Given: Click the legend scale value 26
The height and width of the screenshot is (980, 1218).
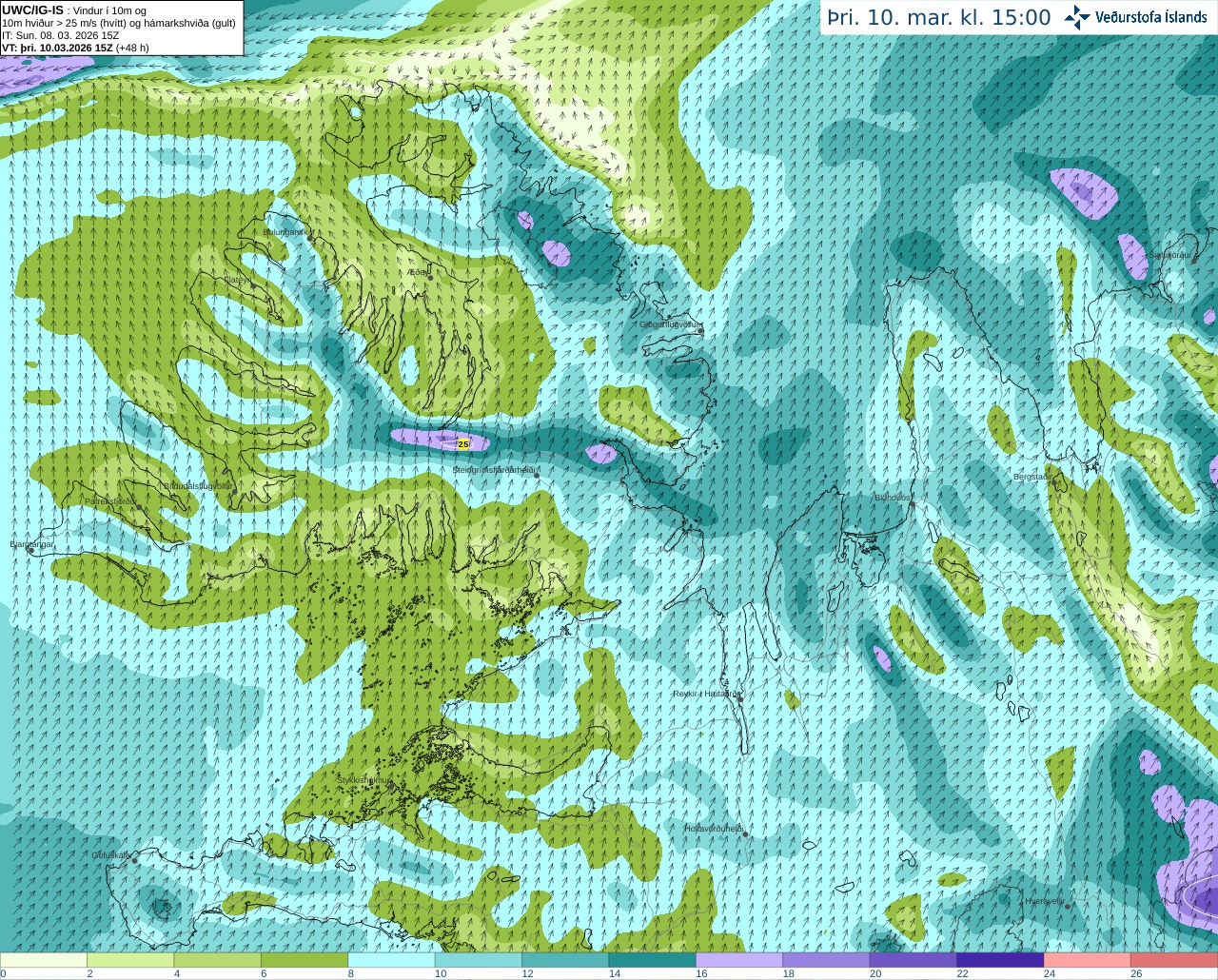Looking at the screenshot, I should [1136, 973].
